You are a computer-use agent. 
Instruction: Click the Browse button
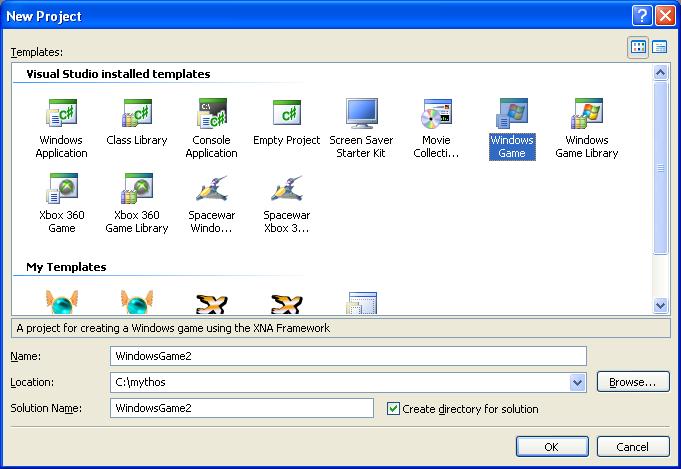[633, 382]
